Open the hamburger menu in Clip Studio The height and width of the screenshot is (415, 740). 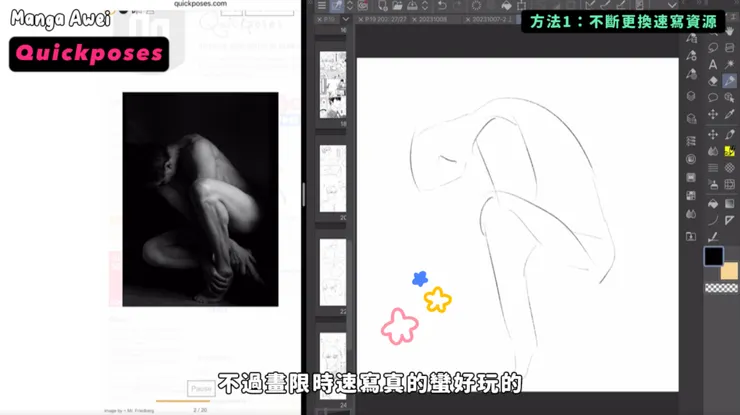tap(321, 6)
